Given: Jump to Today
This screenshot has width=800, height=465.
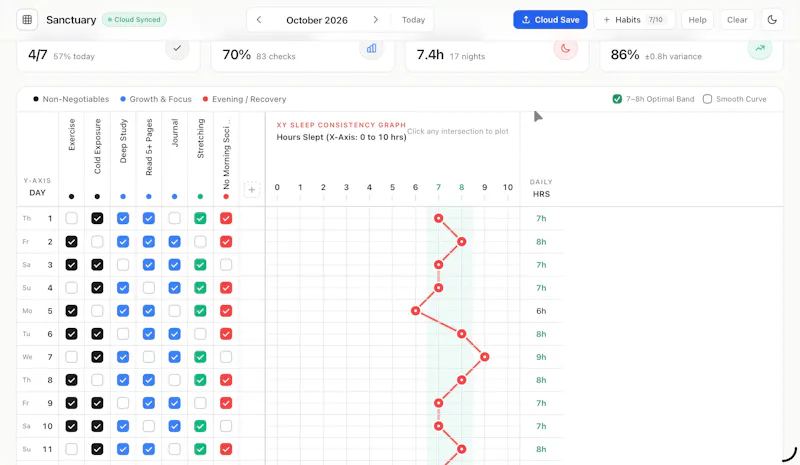Looking at the screenshot, I should 413,20.
